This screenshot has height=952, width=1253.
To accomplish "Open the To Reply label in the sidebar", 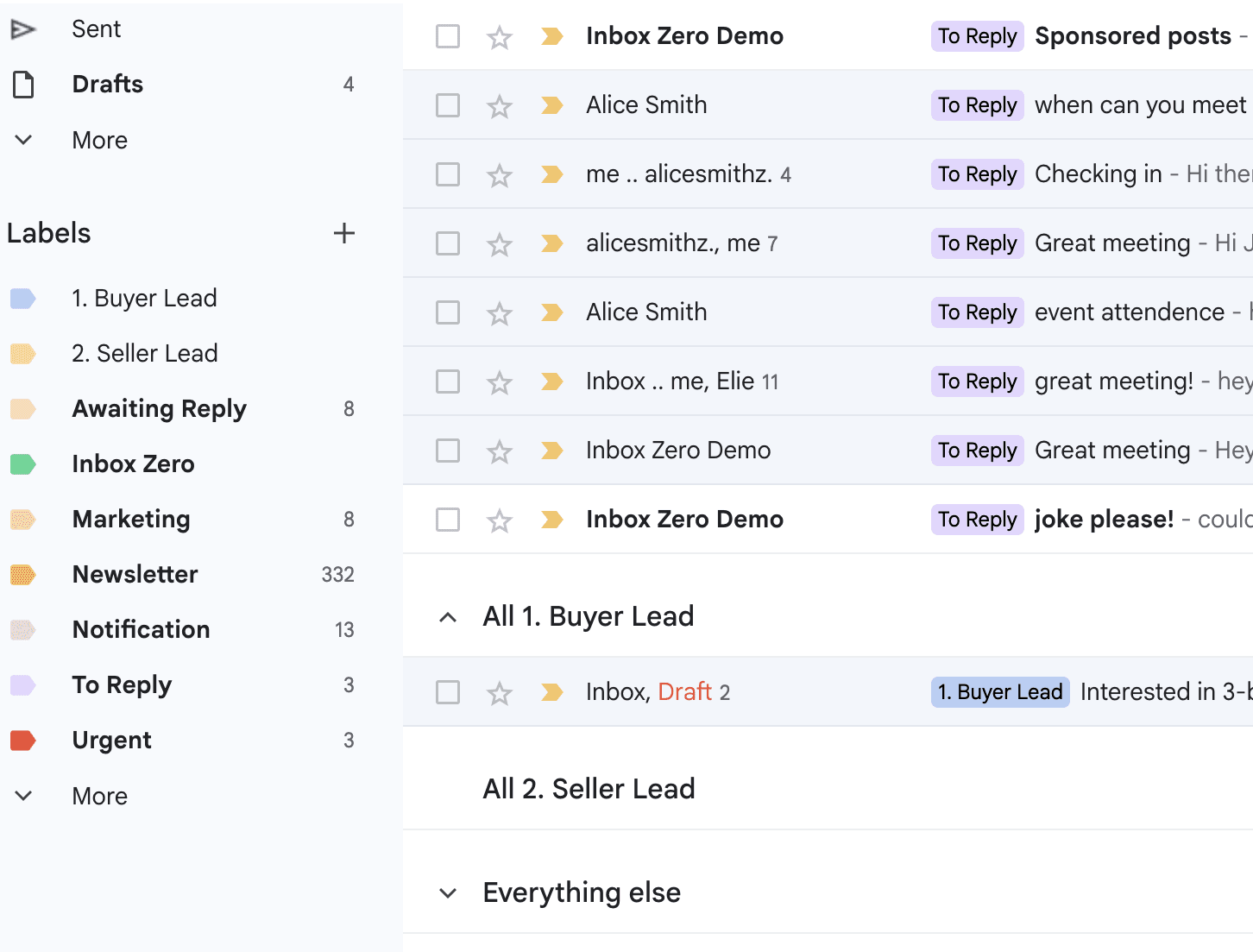I will click(x=121, y=684).
